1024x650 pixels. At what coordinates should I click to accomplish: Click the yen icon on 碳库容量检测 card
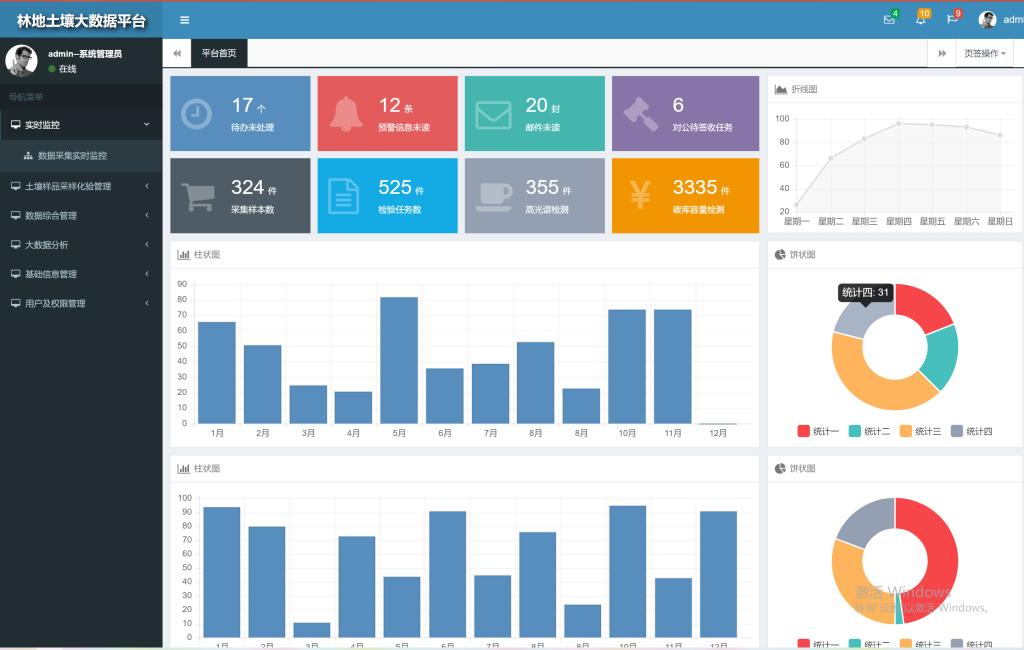coord(640,196)
